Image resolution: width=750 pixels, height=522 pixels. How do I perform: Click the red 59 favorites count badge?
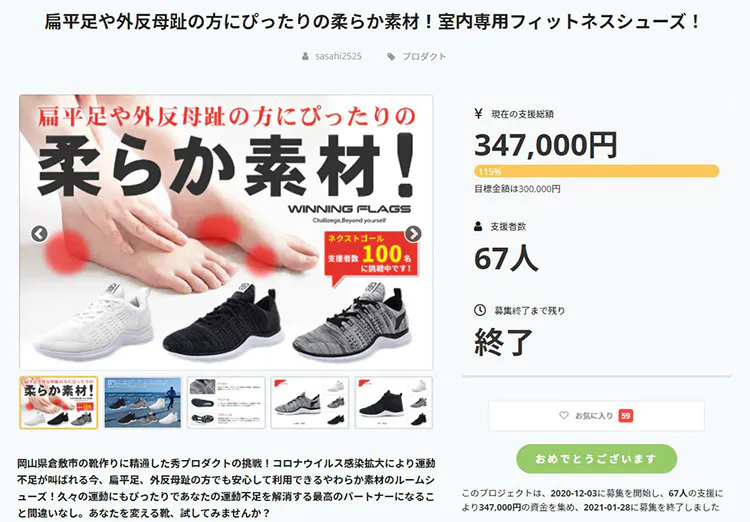pyautogui.click(x=626, y=416)
